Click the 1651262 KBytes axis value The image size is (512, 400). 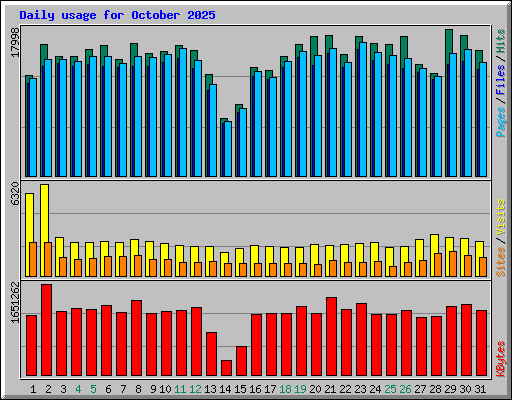click(15, 302)
